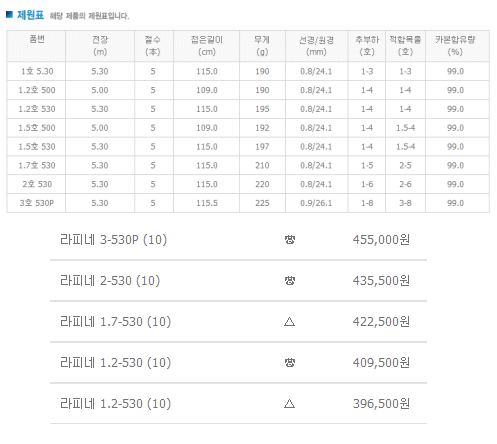Click the 선경/원경 (mm) column header

tap(316, 46)
